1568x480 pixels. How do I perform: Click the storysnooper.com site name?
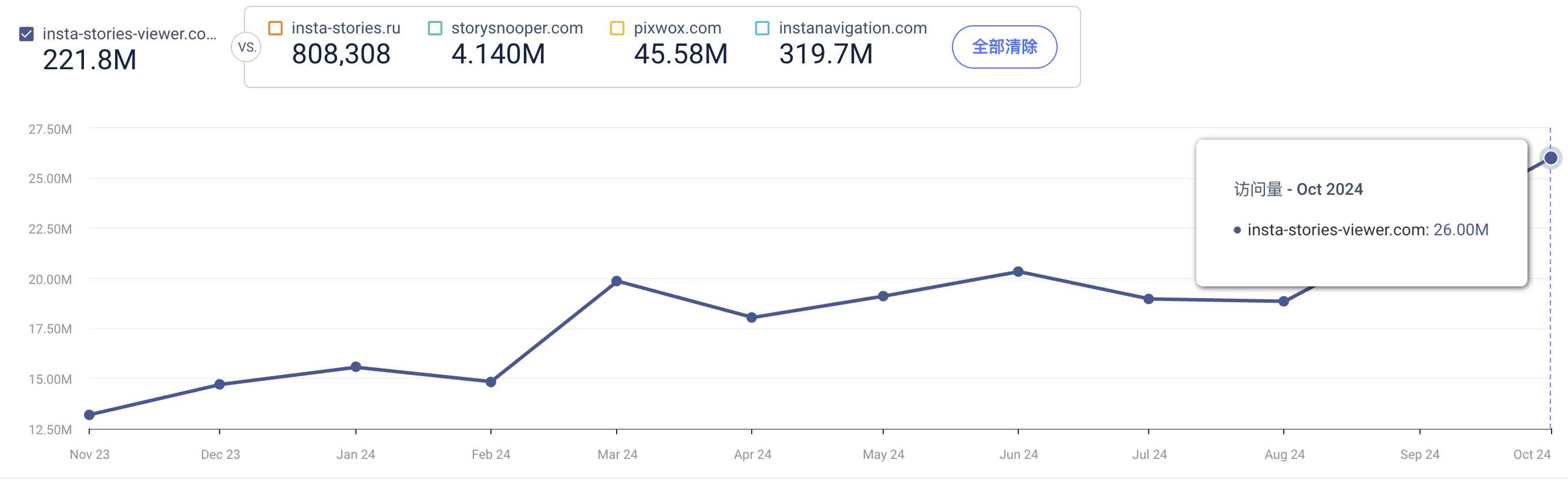[517, 28]
